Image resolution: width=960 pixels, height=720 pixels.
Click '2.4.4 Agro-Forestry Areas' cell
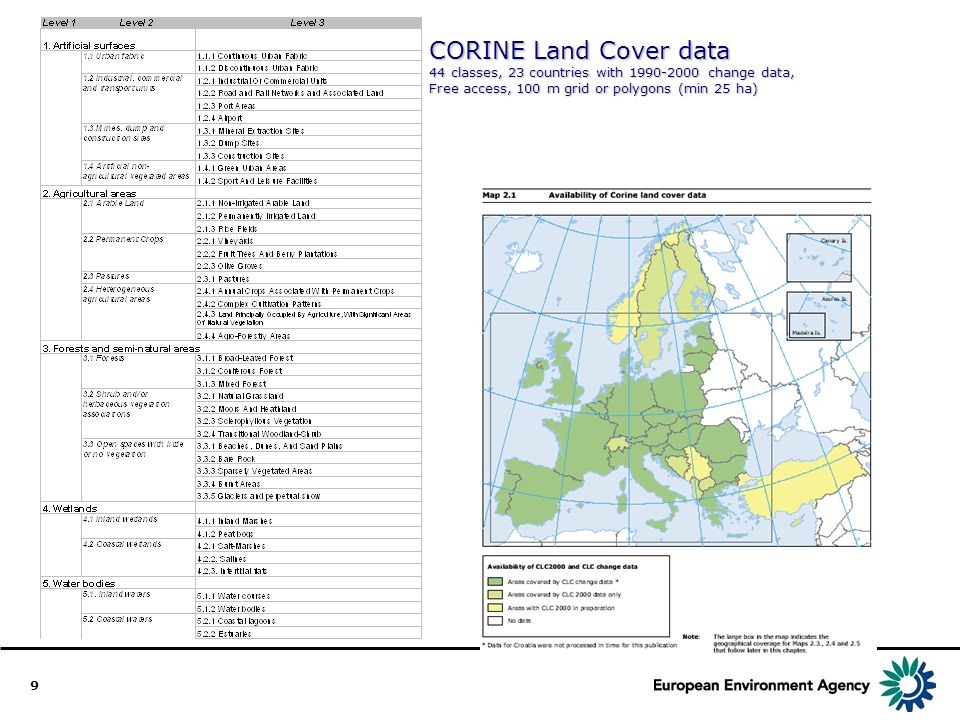309,336
